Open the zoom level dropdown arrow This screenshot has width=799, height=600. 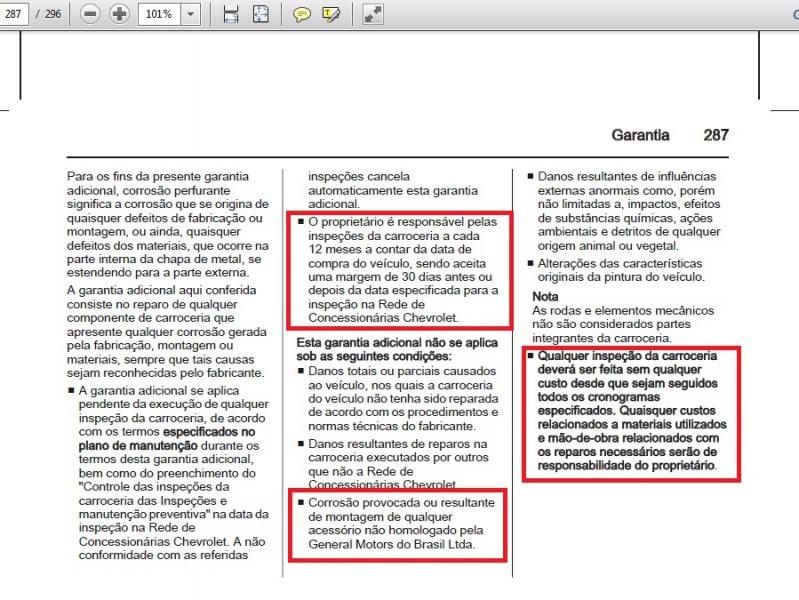pyautogui.click(x=191, y=14)
